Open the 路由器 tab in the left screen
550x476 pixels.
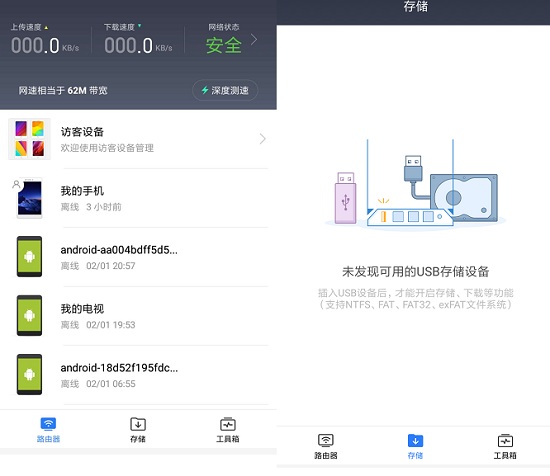(x=48, y=429)
